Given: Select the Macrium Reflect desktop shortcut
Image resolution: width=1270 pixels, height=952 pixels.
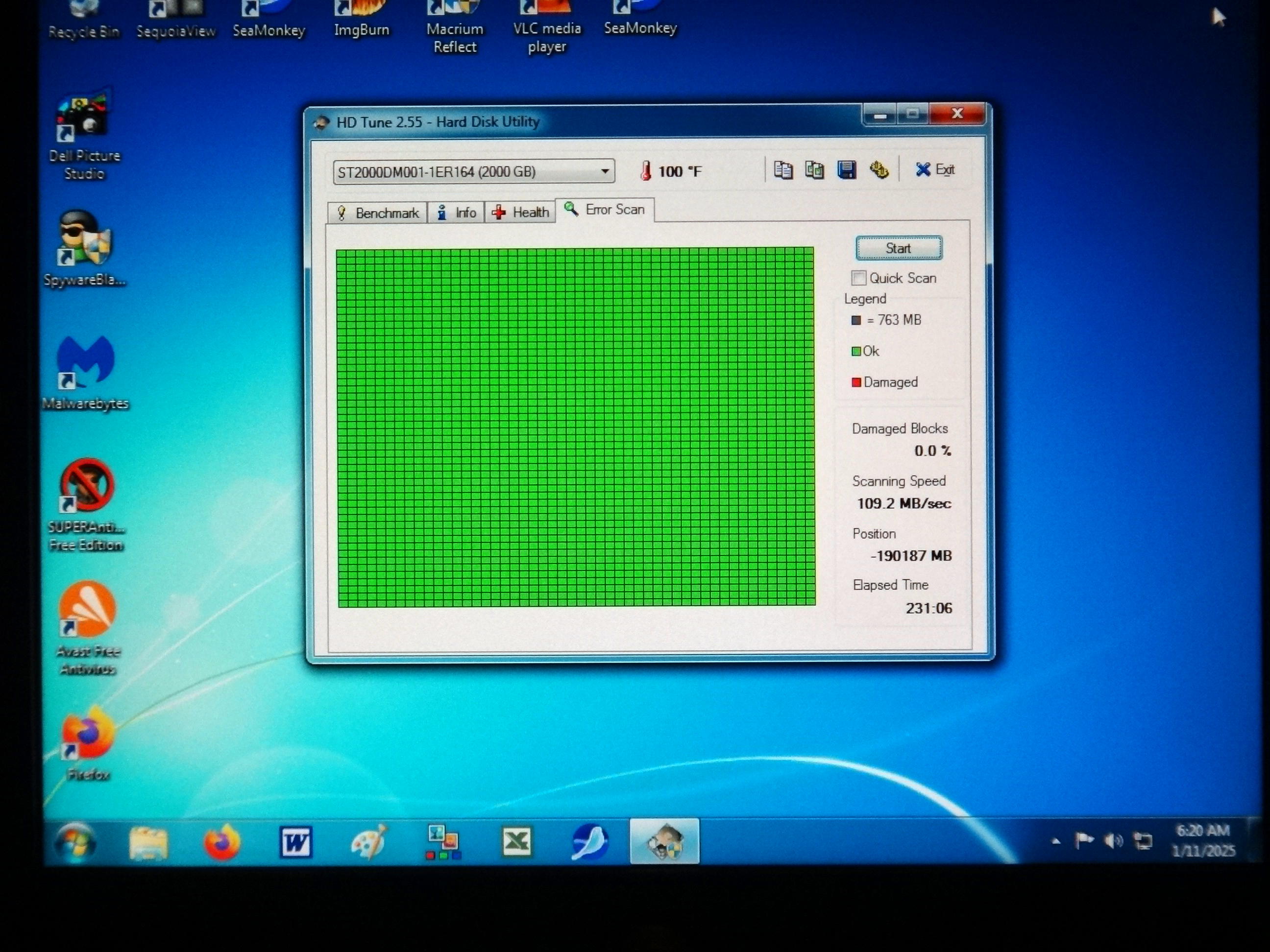Looking at the screenshot, I should (x=455, y=27).
